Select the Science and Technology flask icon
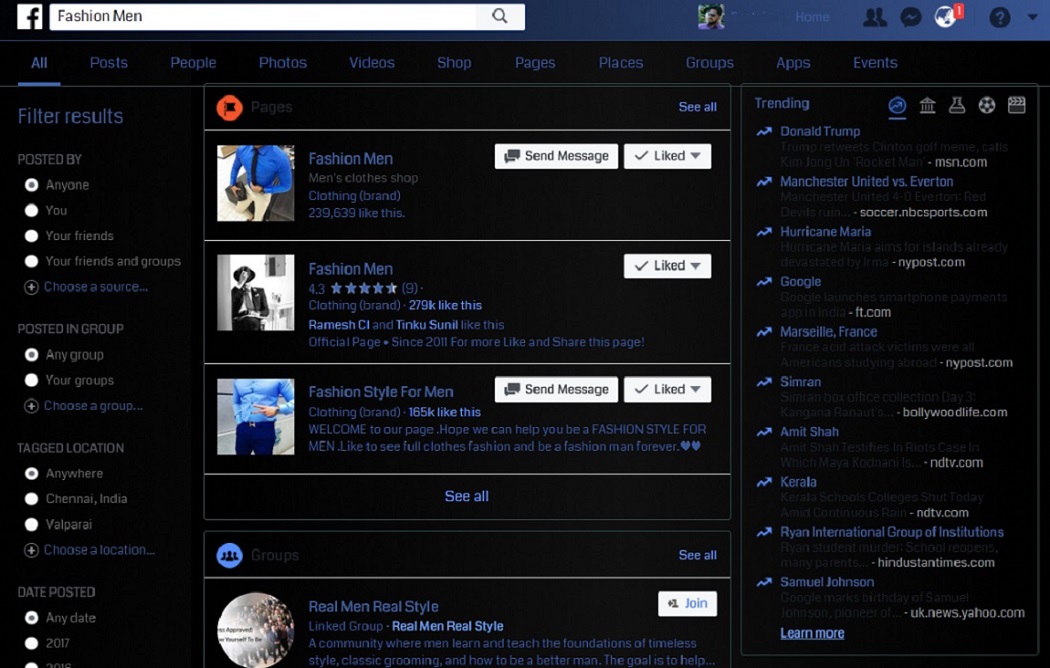Screen dimensions: 1050x668 [x=957, y=105]
